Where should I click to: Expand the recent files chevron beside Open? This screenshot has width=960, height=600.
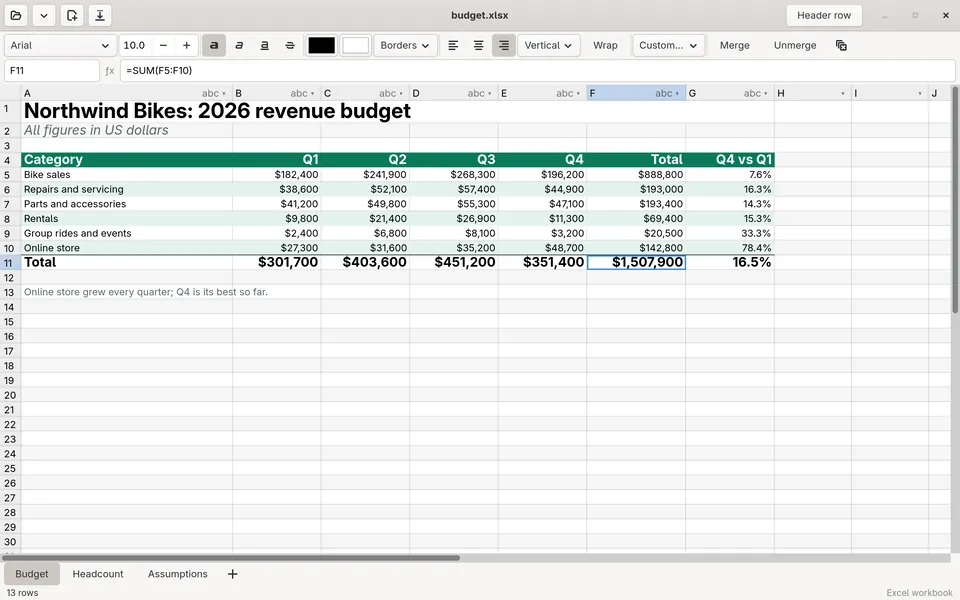(44, 15)
